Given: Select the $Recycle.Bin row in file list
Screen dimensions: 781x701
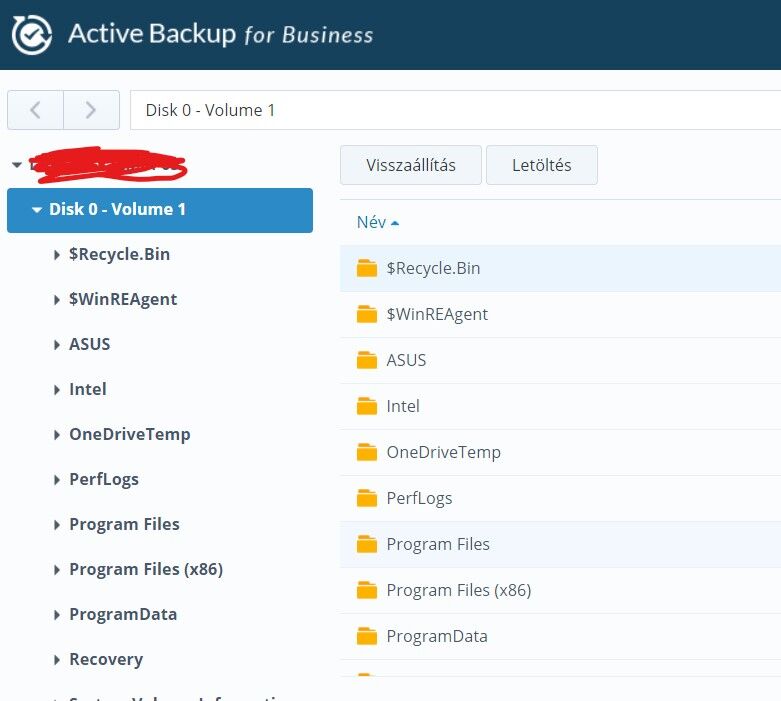Looking at the screenshot, I should pos(560,268).
